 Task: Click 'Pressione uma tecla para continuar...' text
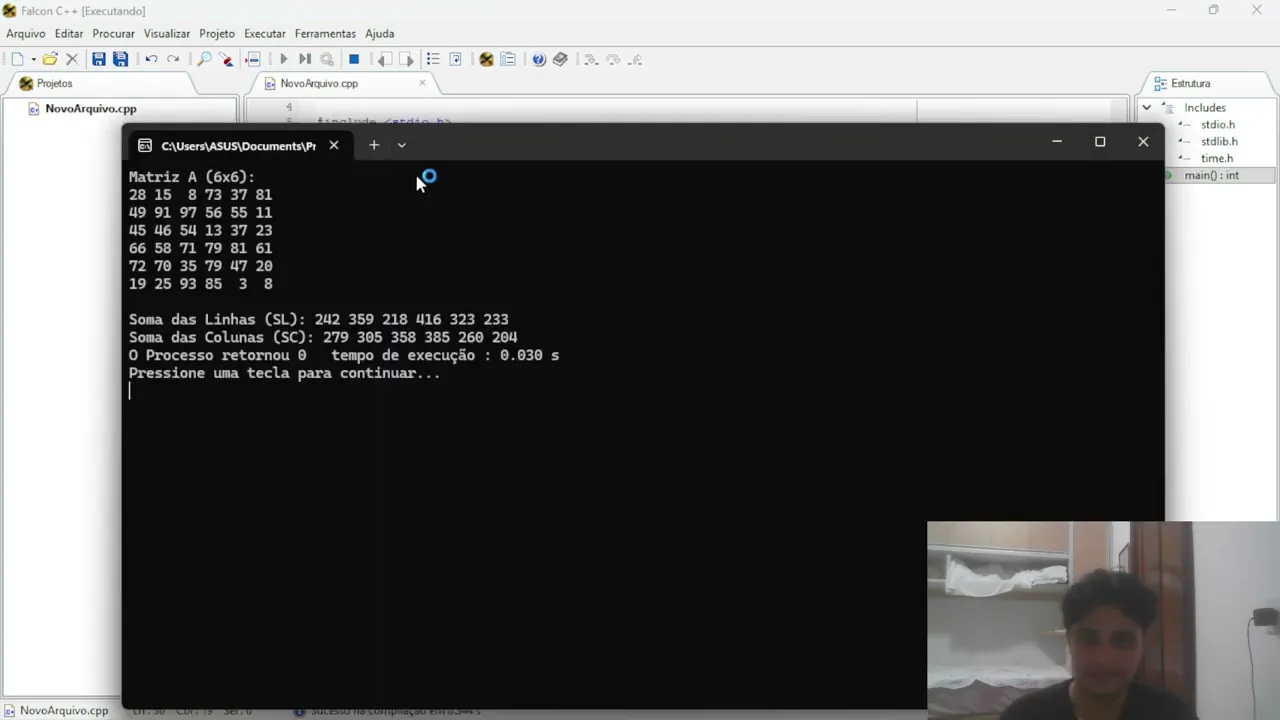click(x=284, y=373)
